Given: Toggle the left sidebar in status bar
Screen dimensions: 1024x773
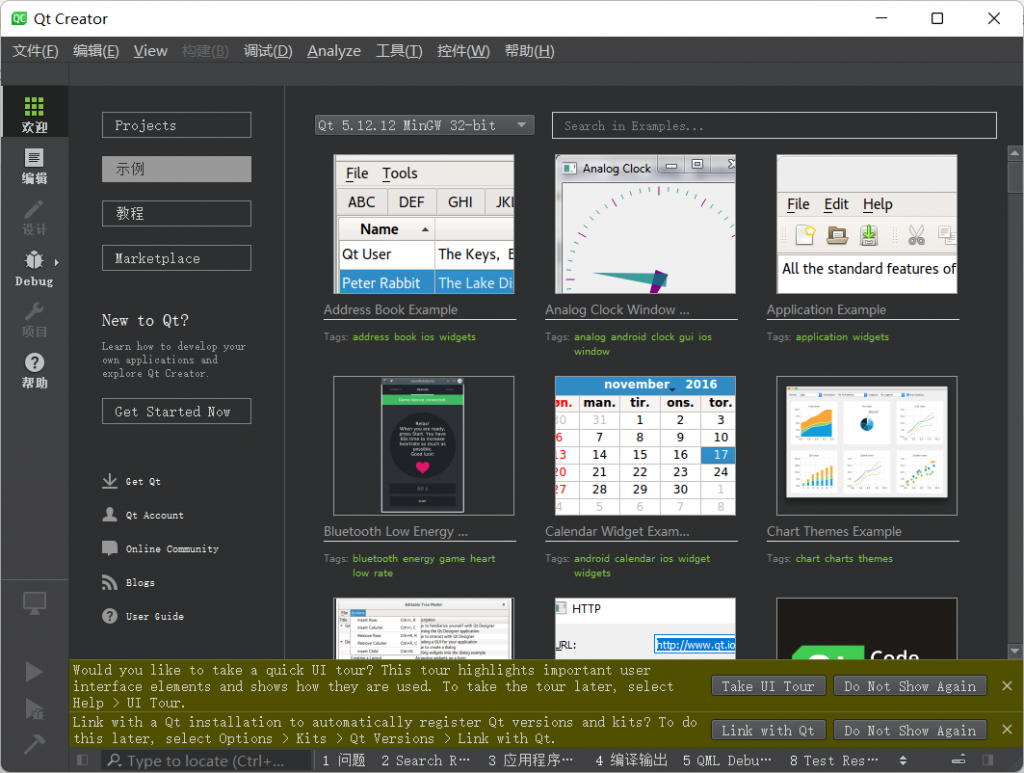Looking at the screenshot, I should [83, 760].
